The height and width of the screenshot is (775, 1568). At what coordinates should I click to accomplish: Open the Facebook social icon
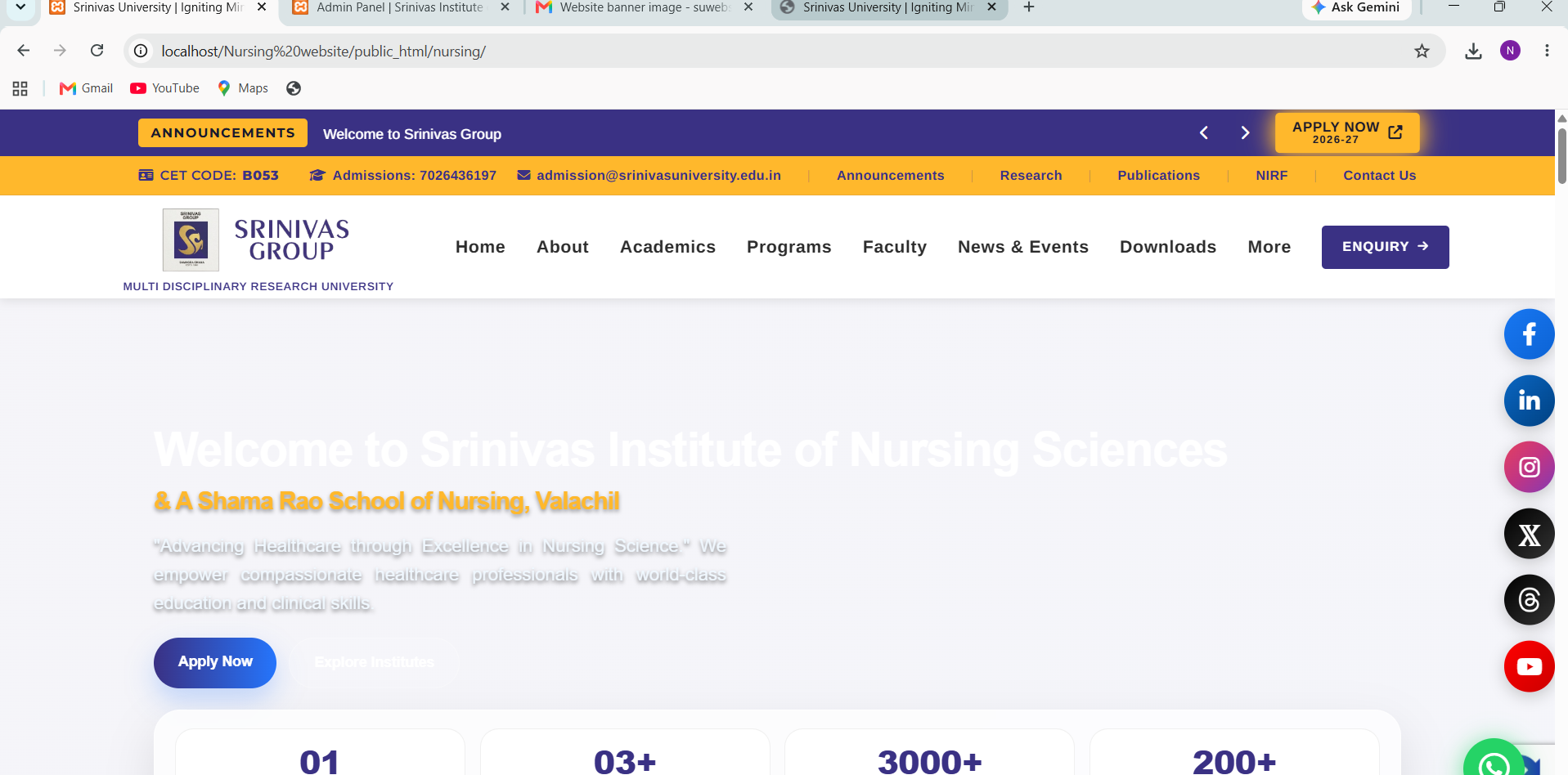[x=1529, y=334]
